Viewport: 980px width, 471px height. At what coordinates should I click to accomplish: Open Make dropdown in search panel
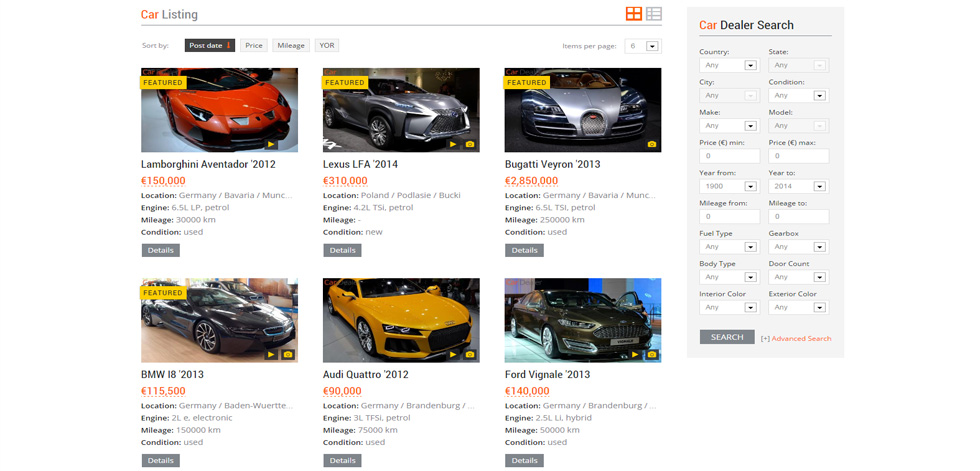click(x=729, y=126)
